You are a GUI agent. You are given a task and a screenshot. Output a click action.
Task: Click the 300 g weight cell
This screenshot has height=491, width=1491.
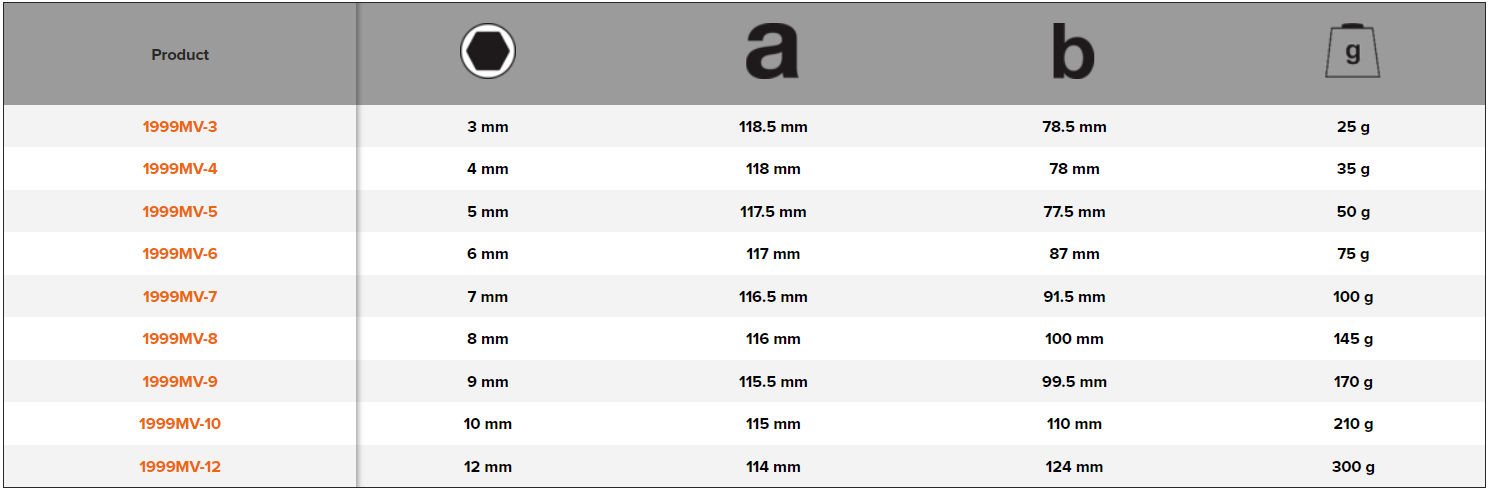click(1352, 467)
